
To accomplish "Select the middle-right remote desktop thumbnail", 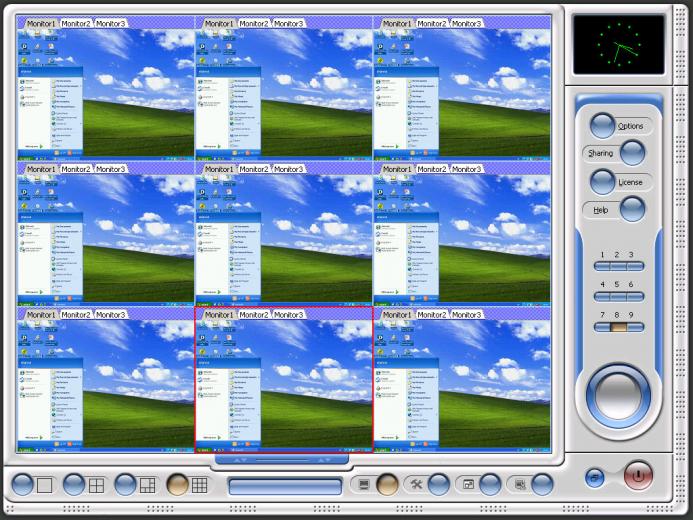I will click(462, 240).
